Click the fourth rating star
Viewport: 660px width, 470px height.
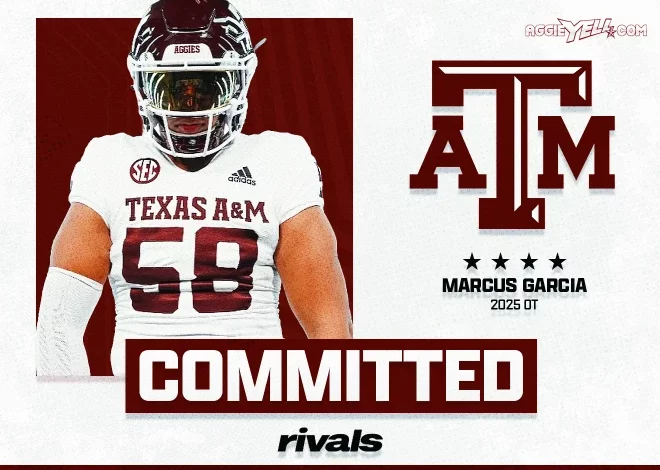558,262
